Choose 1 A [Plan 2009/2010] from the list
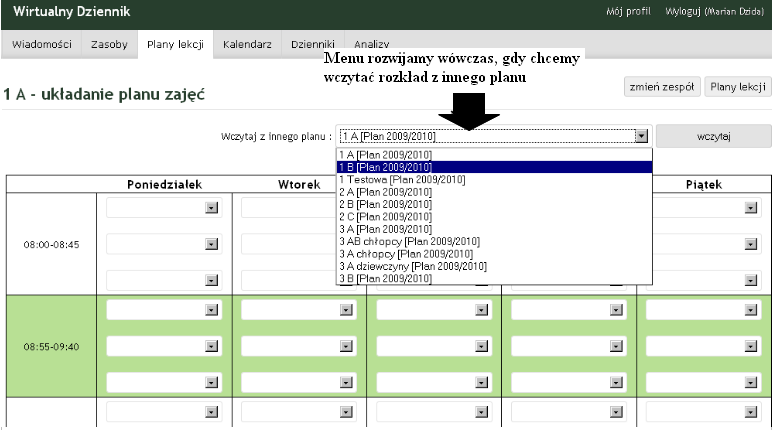 pos(494,155)
